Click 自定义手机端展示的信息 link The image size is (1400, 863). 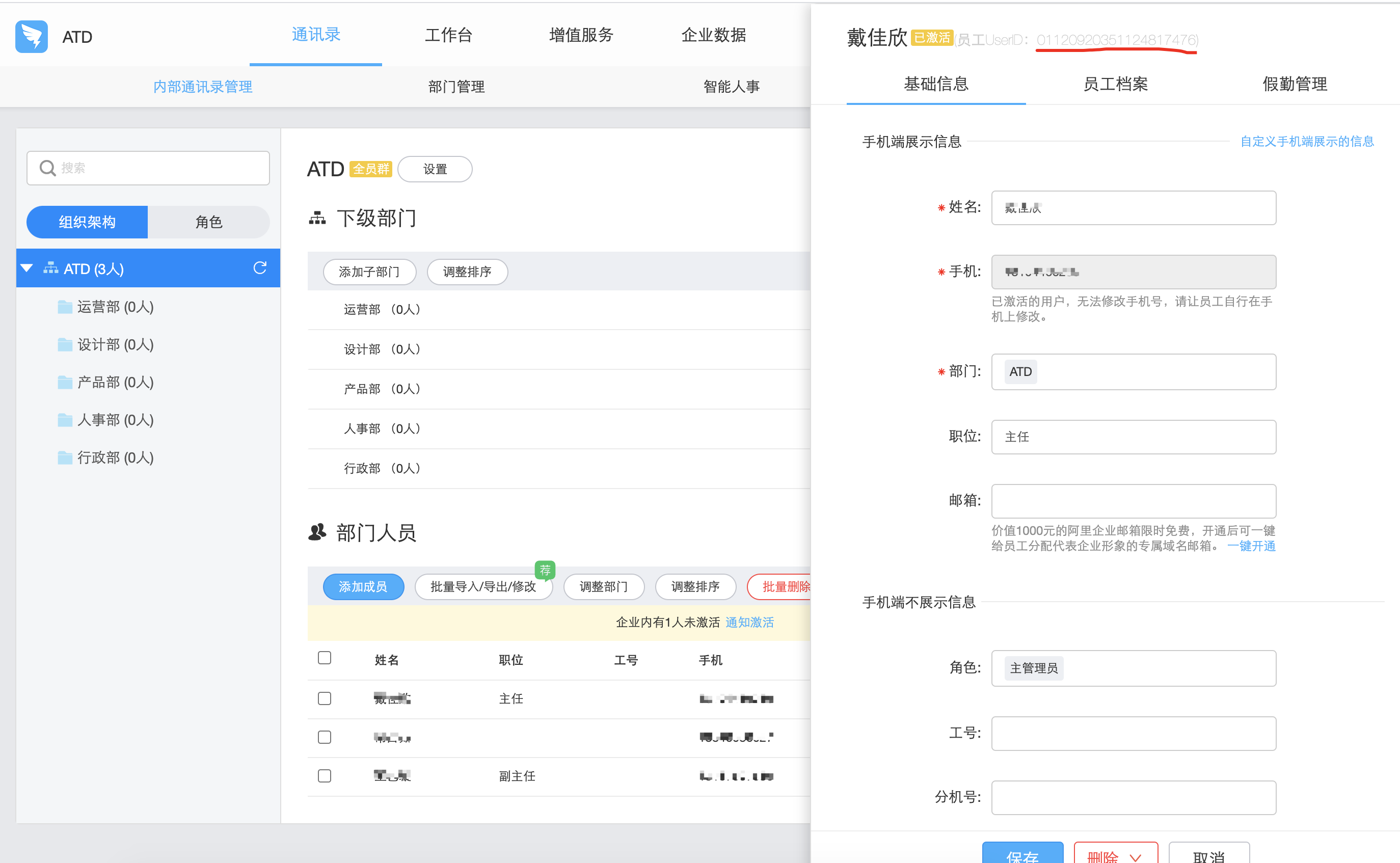coord(1307,142)
